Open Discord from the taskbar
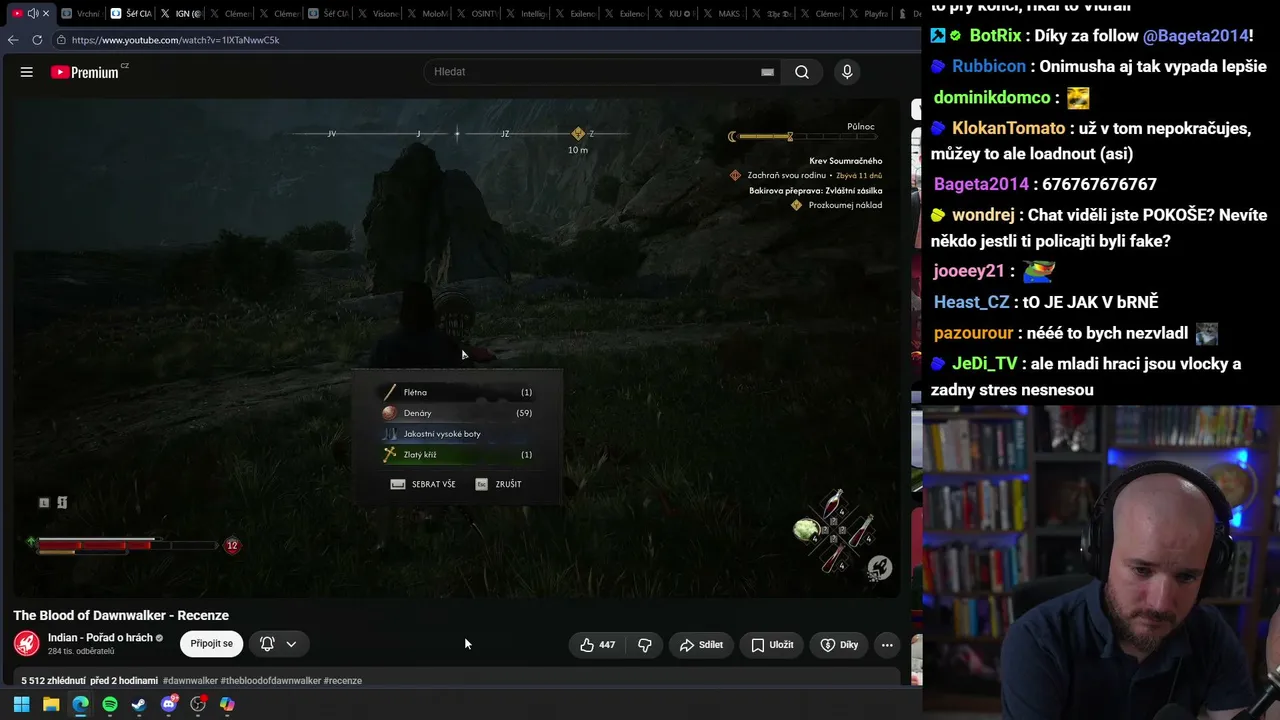This screenshot has width=1280, height=720. pyautogui.click(x=169, y=704)
